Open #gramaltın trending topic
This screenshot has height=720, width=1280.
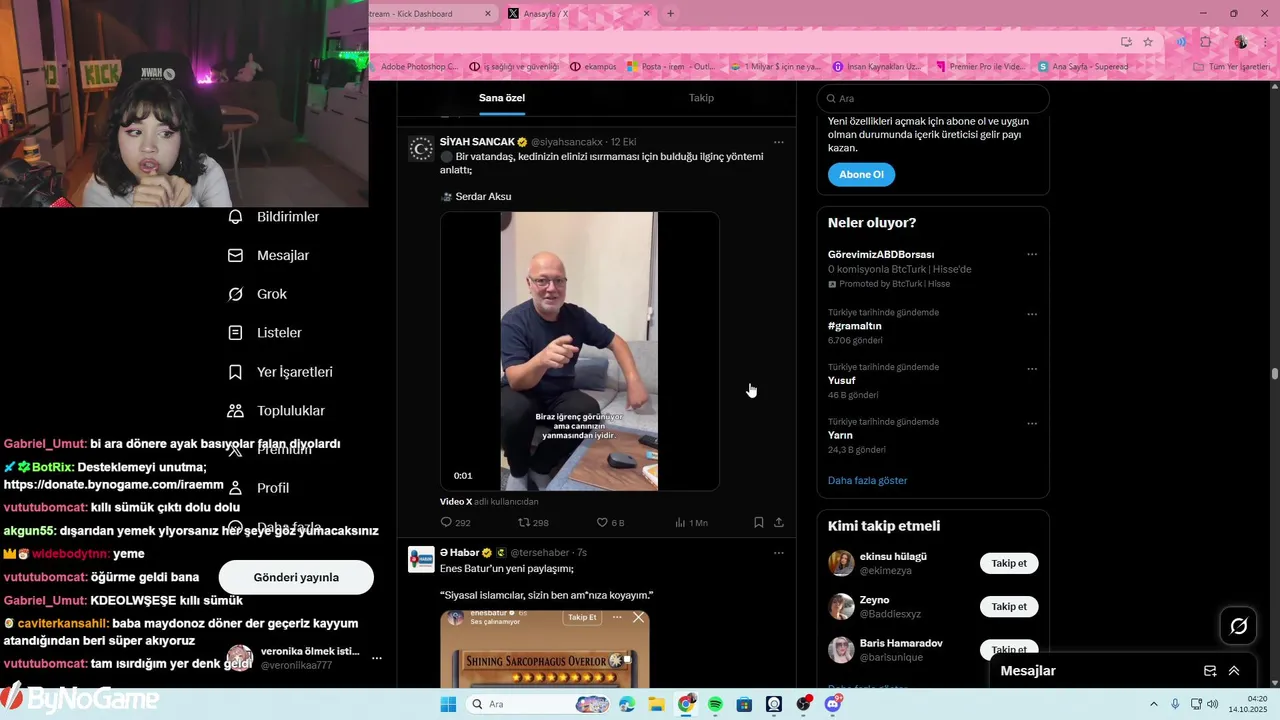pos(855,326)
